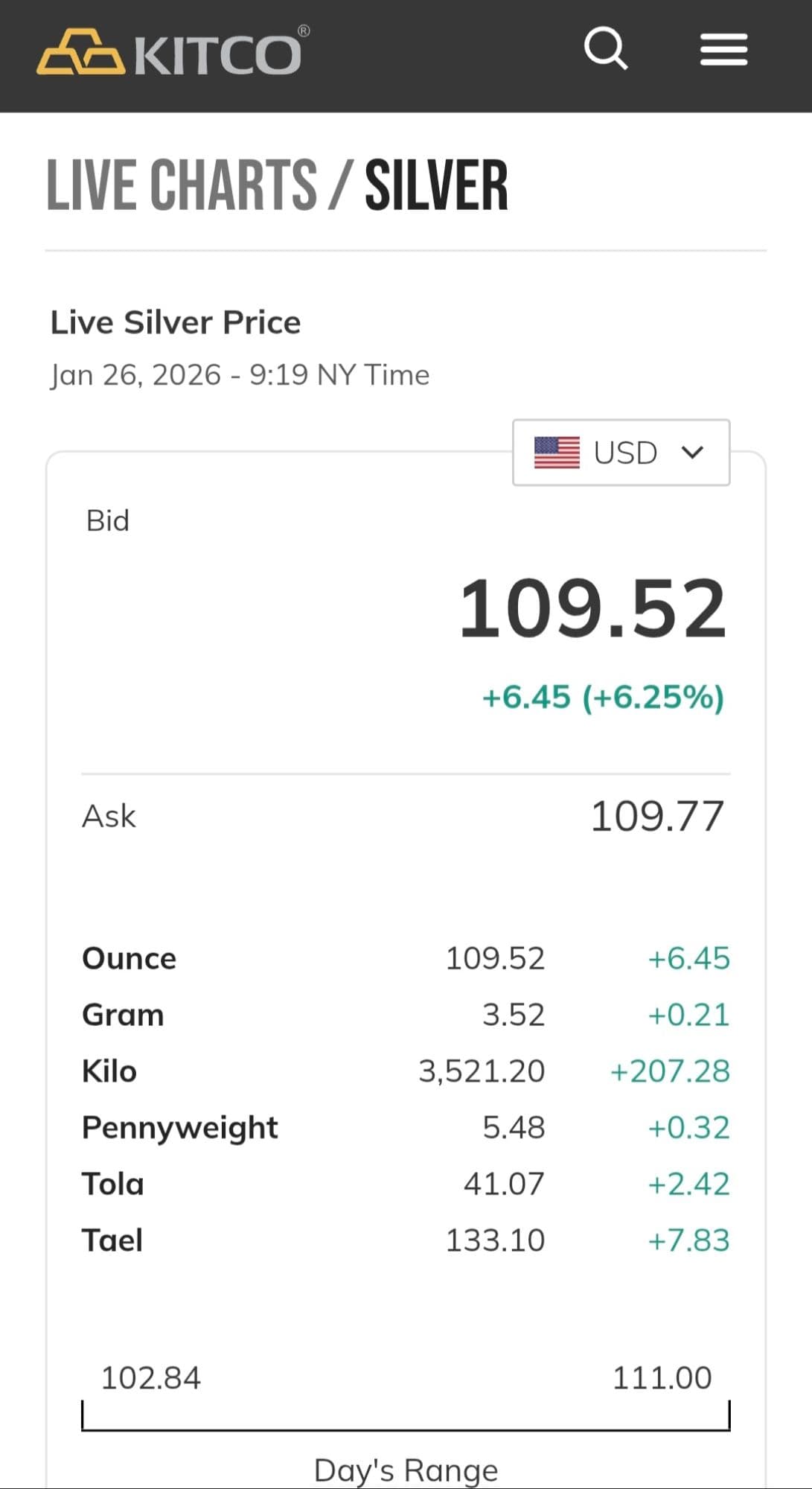Click the Live Charts breadcrumb link
The height and width of the screenshot is (1489, 812).
tap(182, 185)
